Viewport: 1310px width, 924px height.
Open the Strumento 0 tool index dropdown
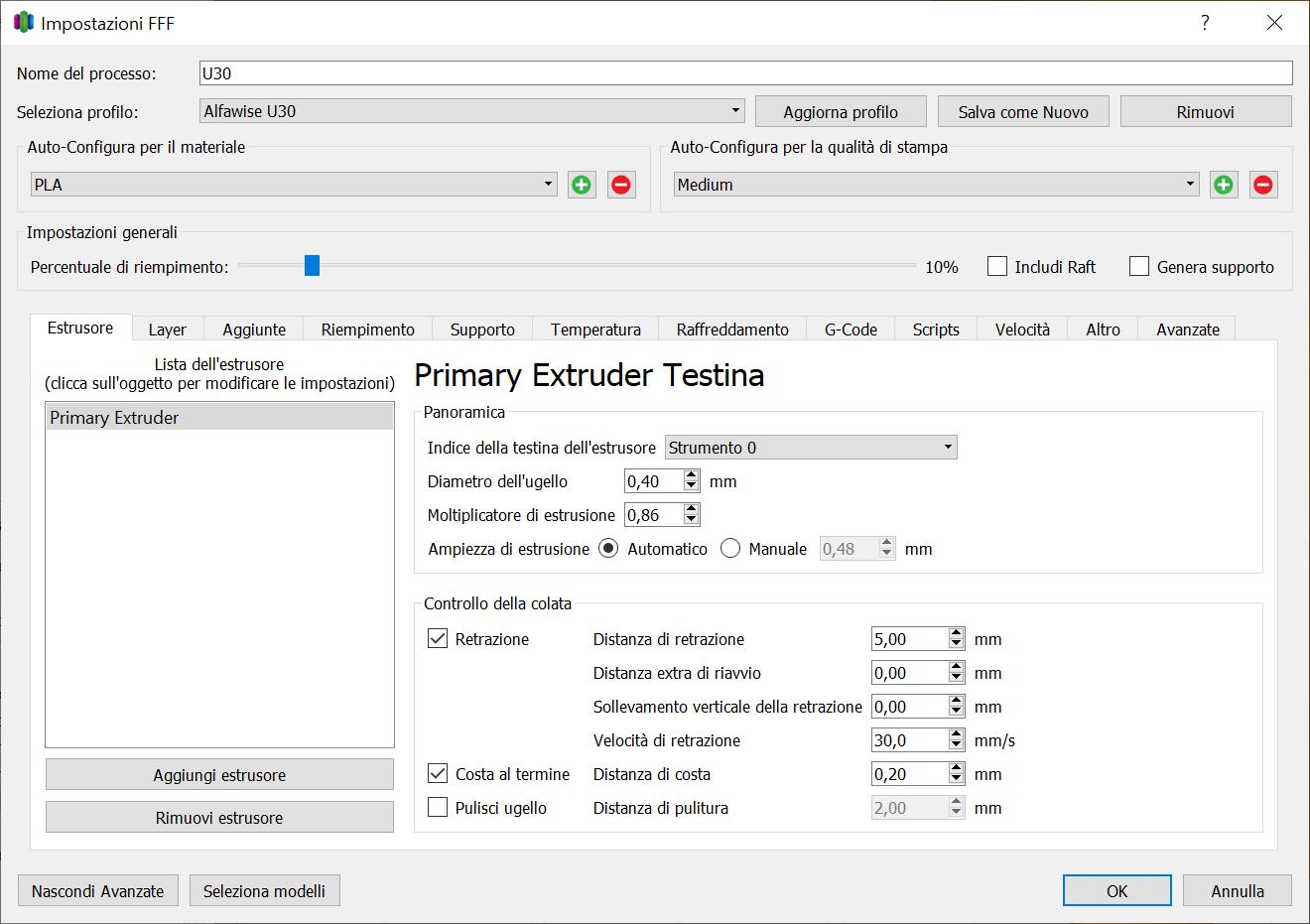tap(811, 448)
